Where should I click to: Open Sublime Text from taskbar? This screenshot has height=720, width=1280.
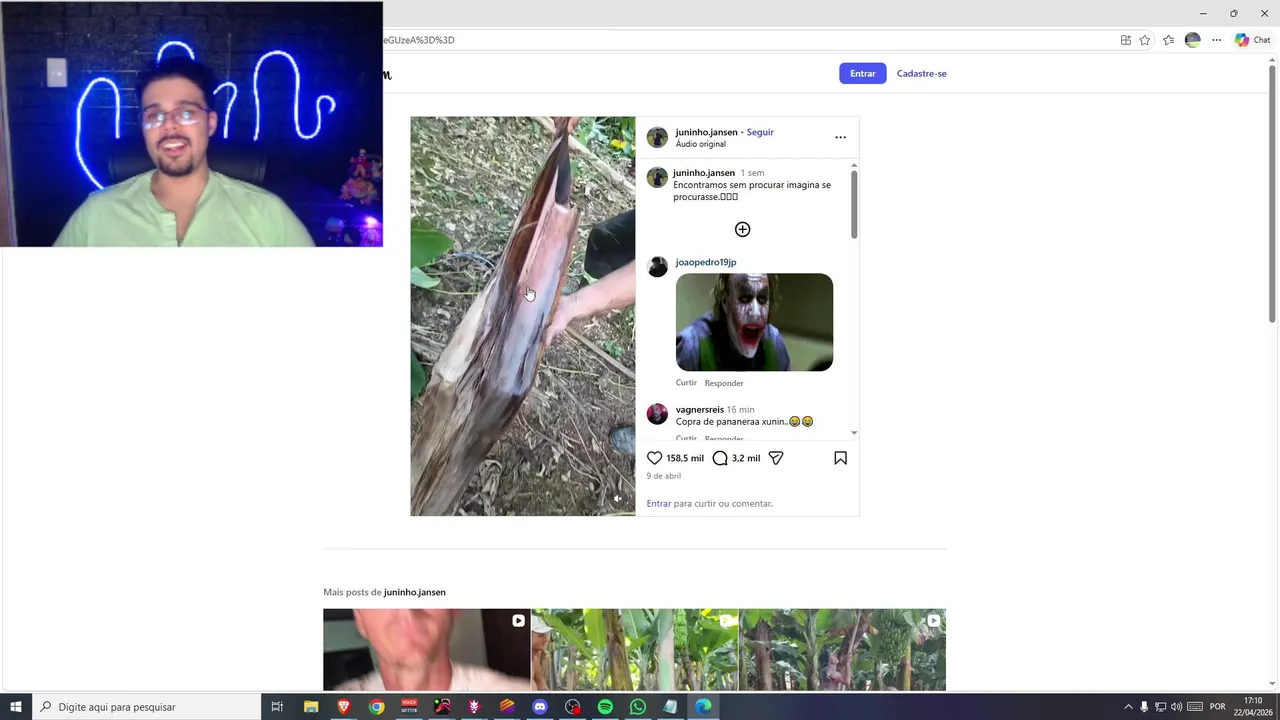point(507,706)
